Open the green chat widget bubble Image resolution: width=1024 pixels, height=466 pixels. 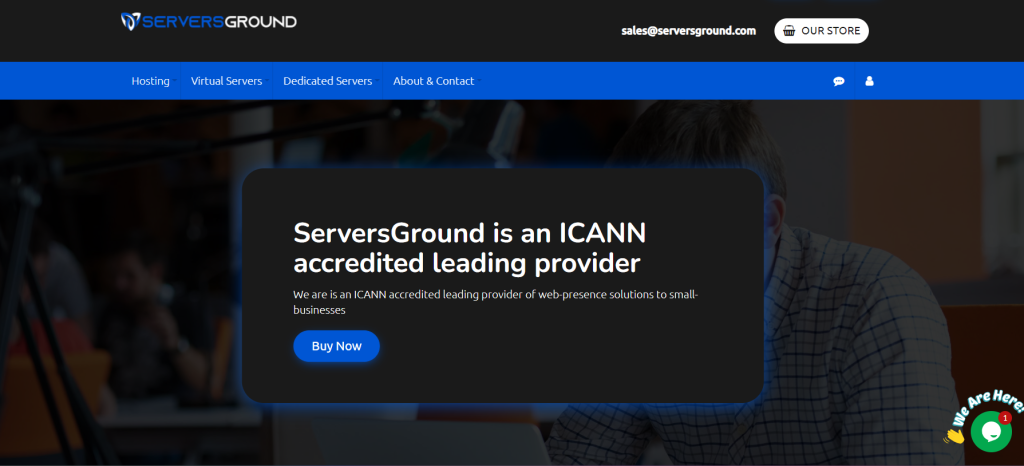click(991, 431)
